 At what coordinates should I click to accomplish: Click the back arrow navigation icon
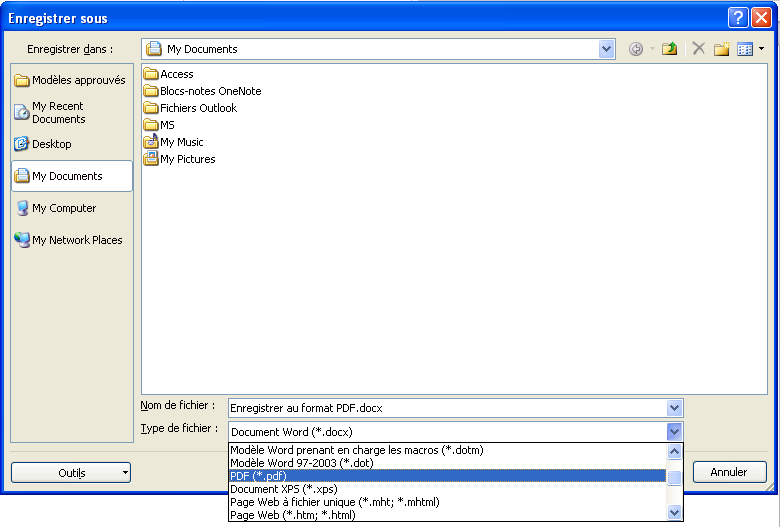coord(636,49)
